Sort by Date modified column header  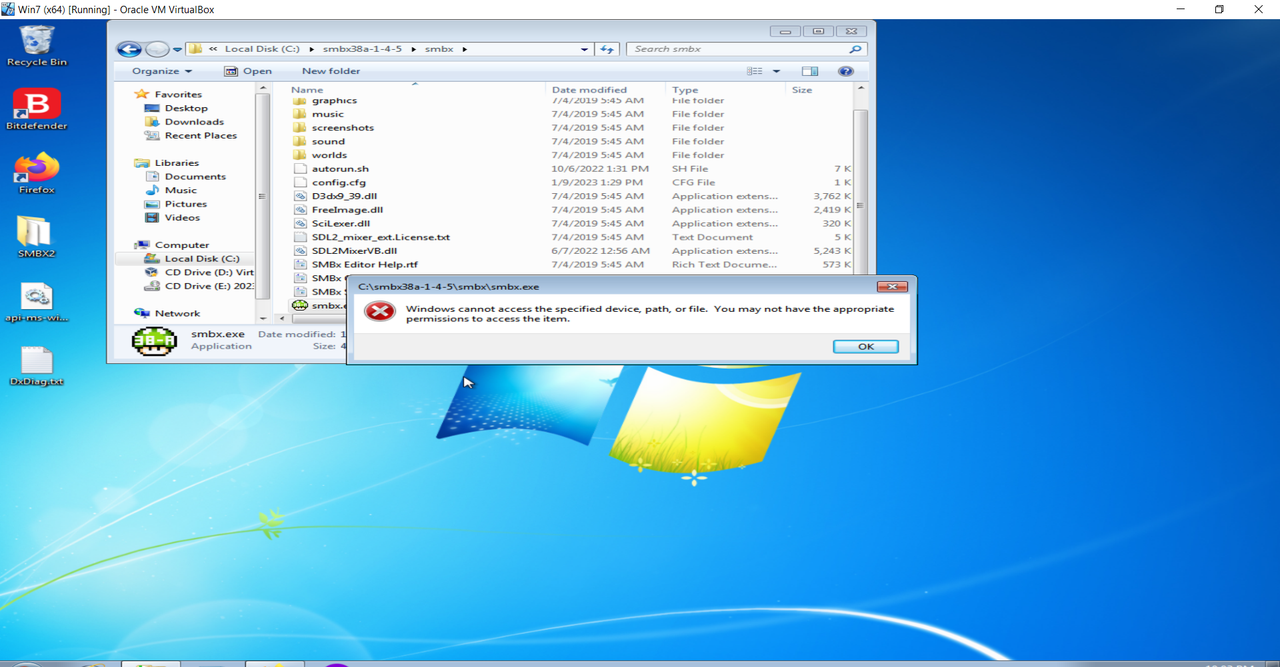point(605,90)
